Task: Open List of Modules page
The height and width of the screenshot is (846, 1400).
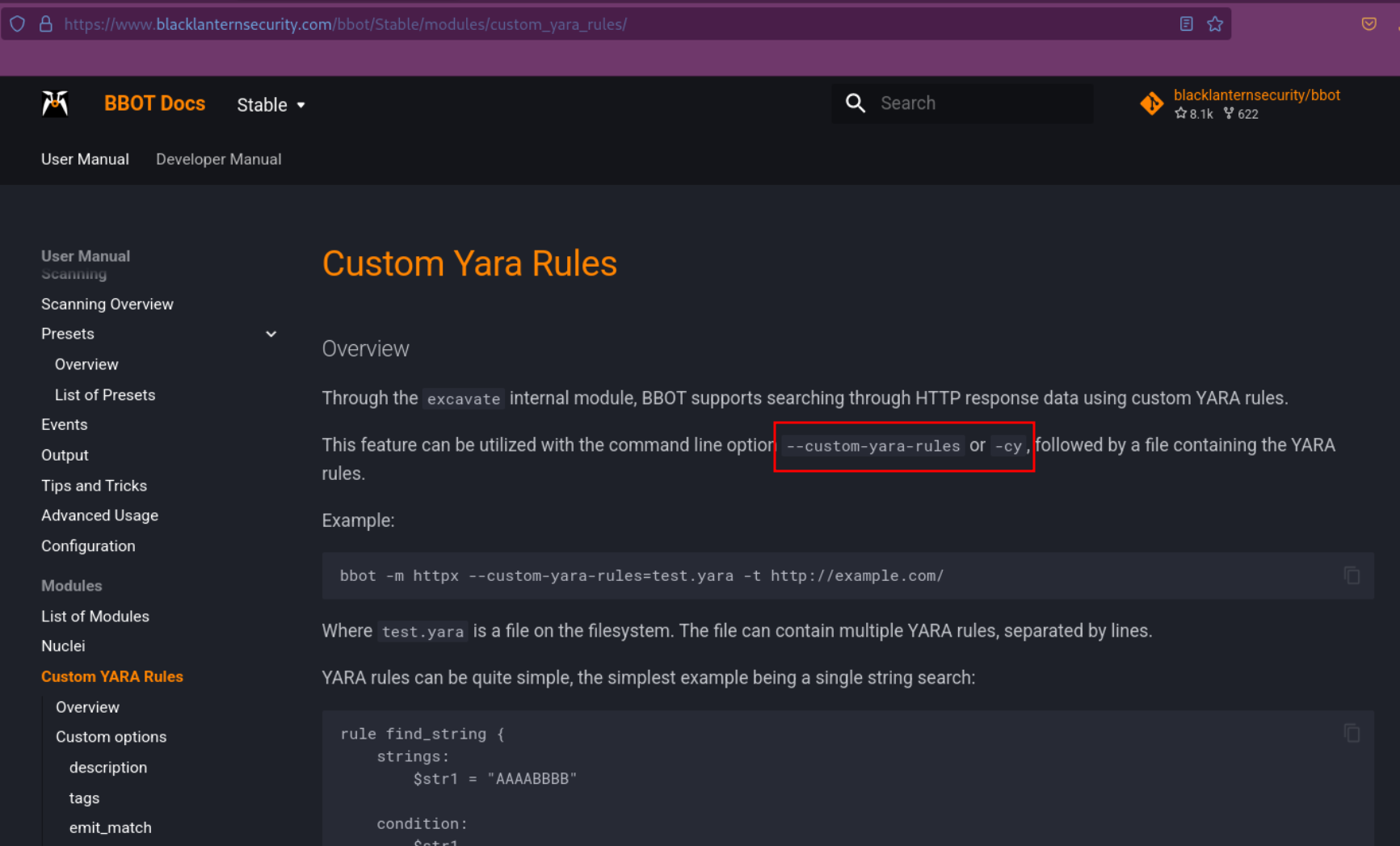Action: coord(95,617)
